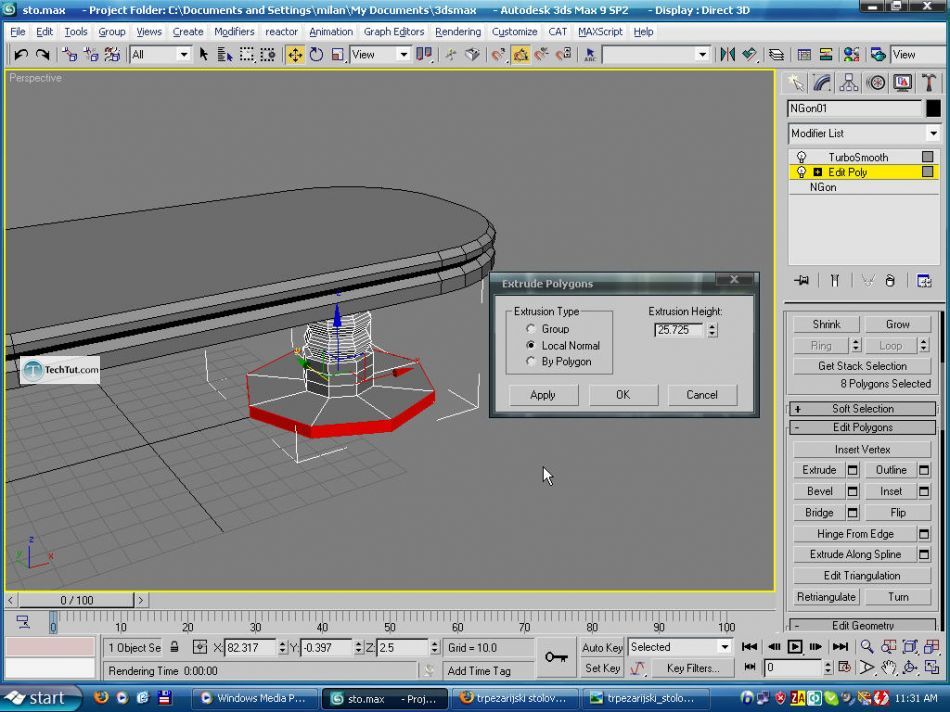The image size is (950, 712).
Task: Open the Create command panel tab
Action: (795, 82)
